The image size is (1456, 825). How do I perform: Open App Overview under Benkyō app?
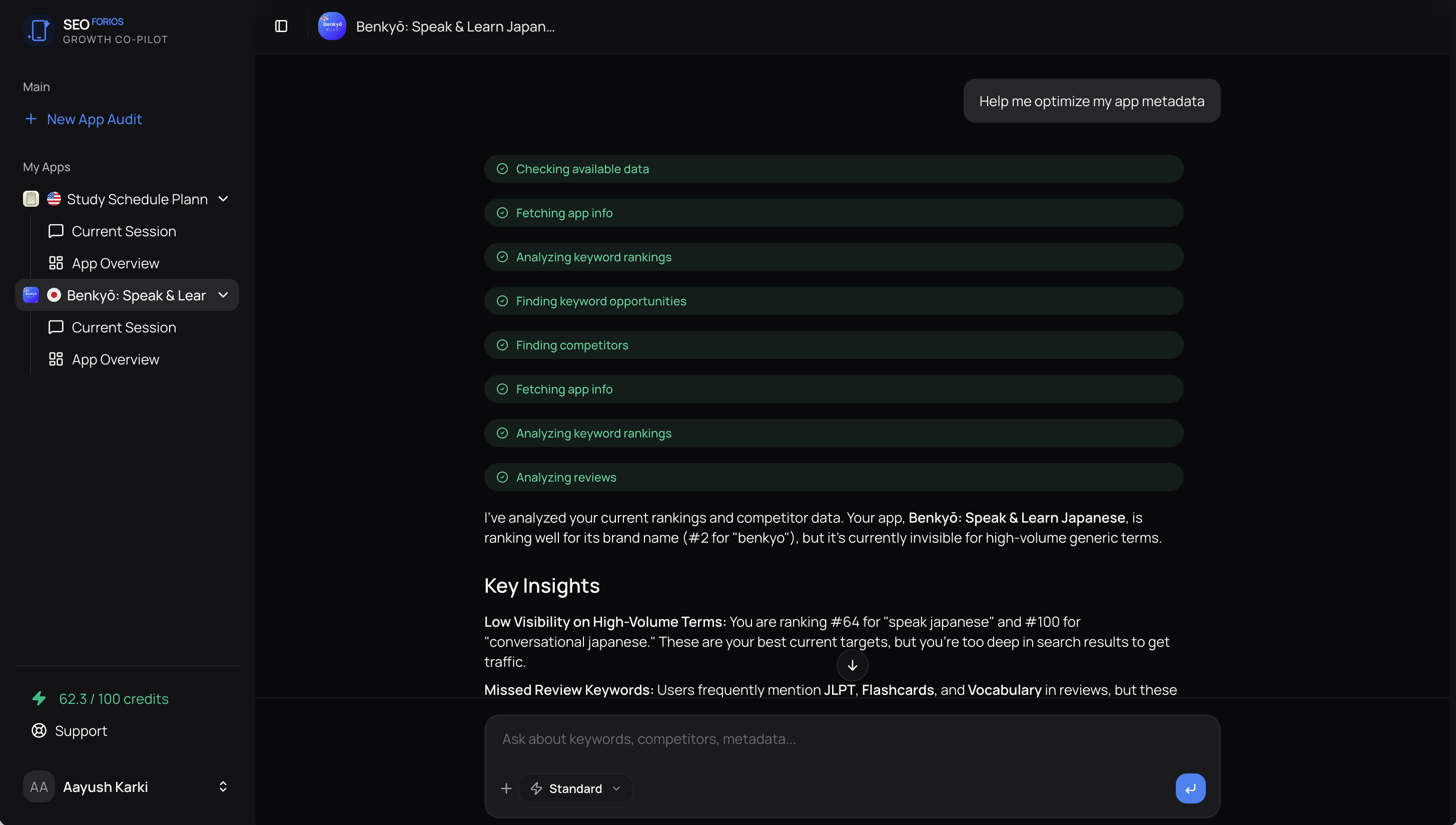click(x=115, y=359)
